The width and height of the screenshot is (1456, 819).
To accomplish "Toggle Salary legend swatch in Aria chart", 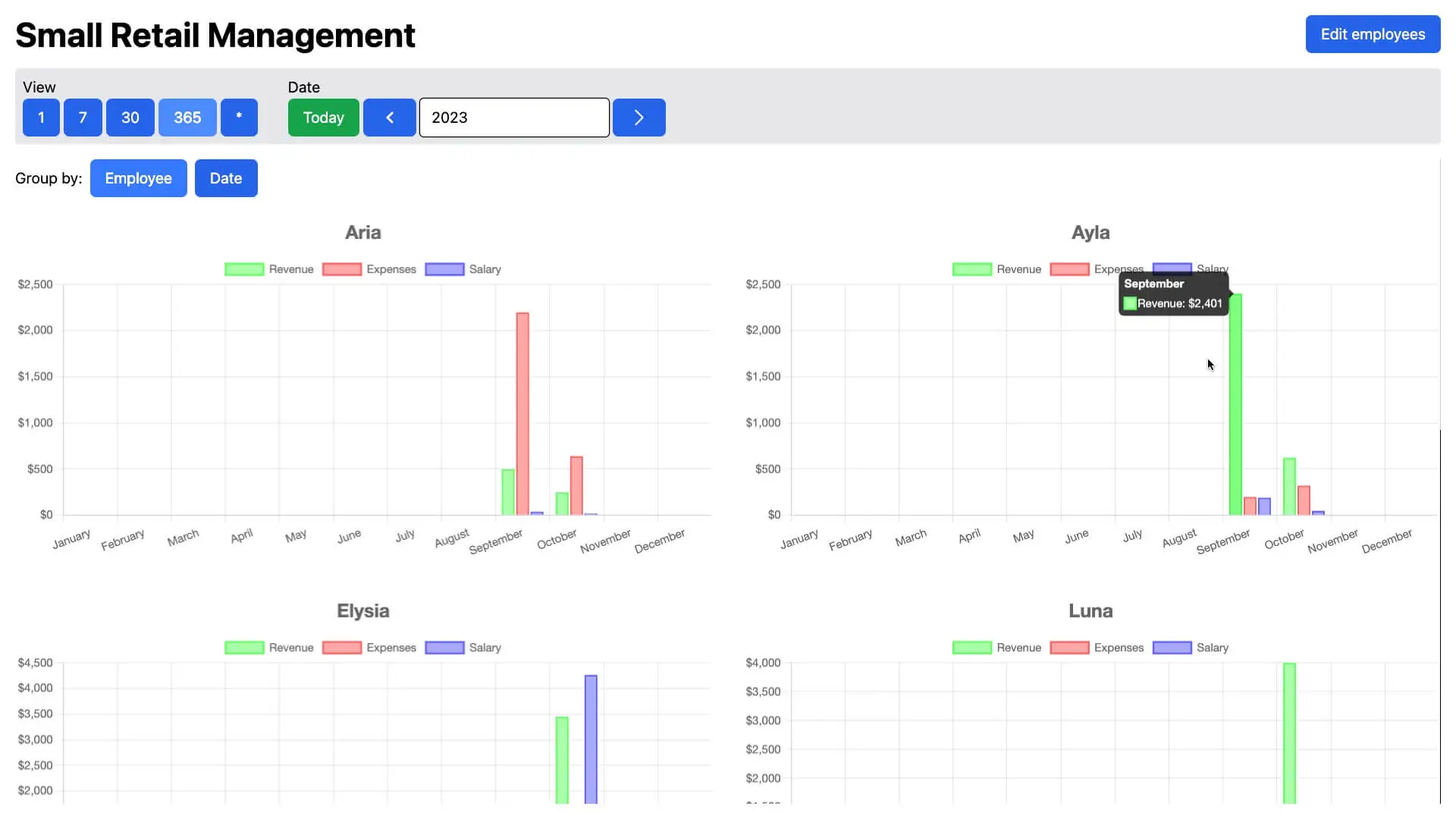I will pos(444,269).
